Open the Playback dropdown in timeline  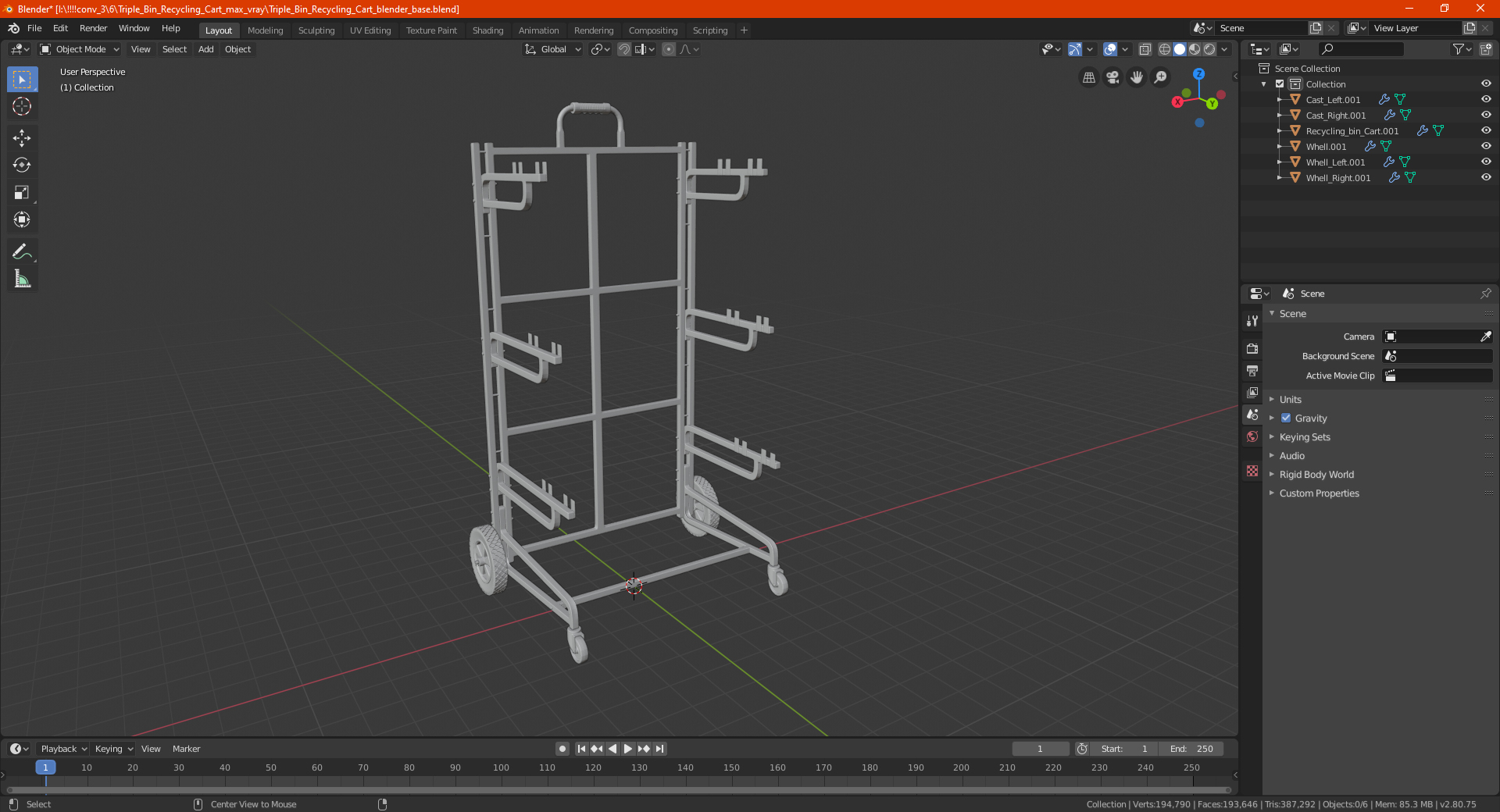[x=63, y=749]
